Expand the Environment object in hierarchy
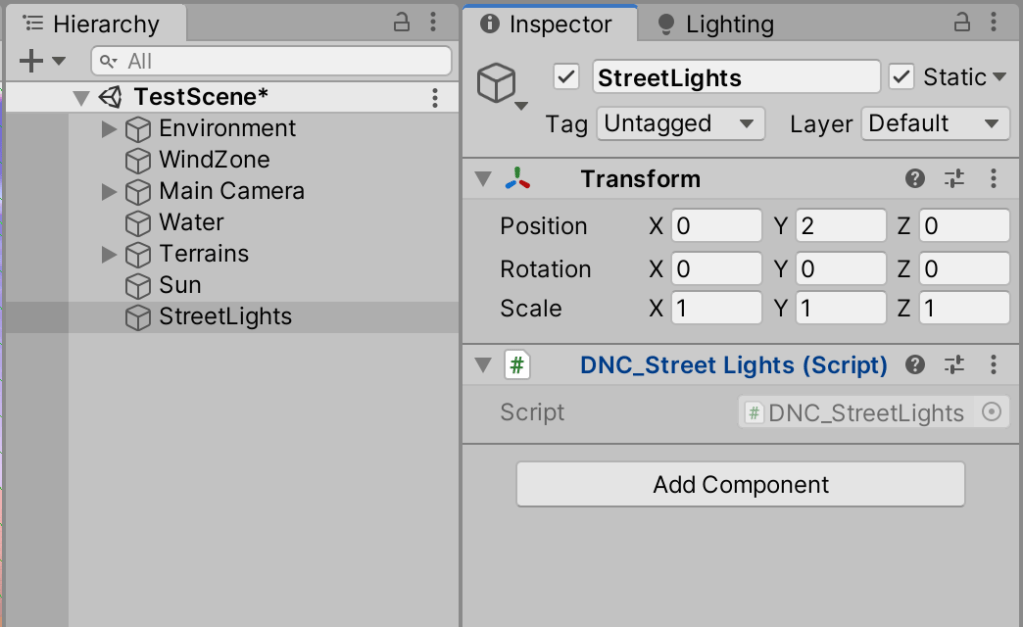Image resolution: width=1023 pixels, height=627 pixels. click(x=110, y=129)
